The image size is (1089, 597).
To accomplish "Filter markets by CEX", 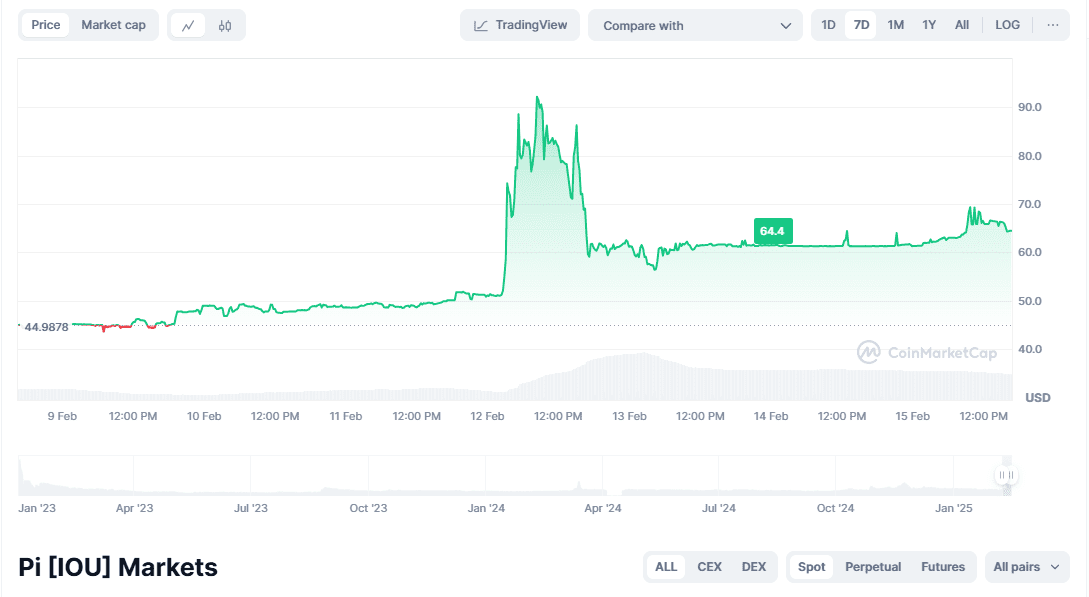I will tap(709, 566).
